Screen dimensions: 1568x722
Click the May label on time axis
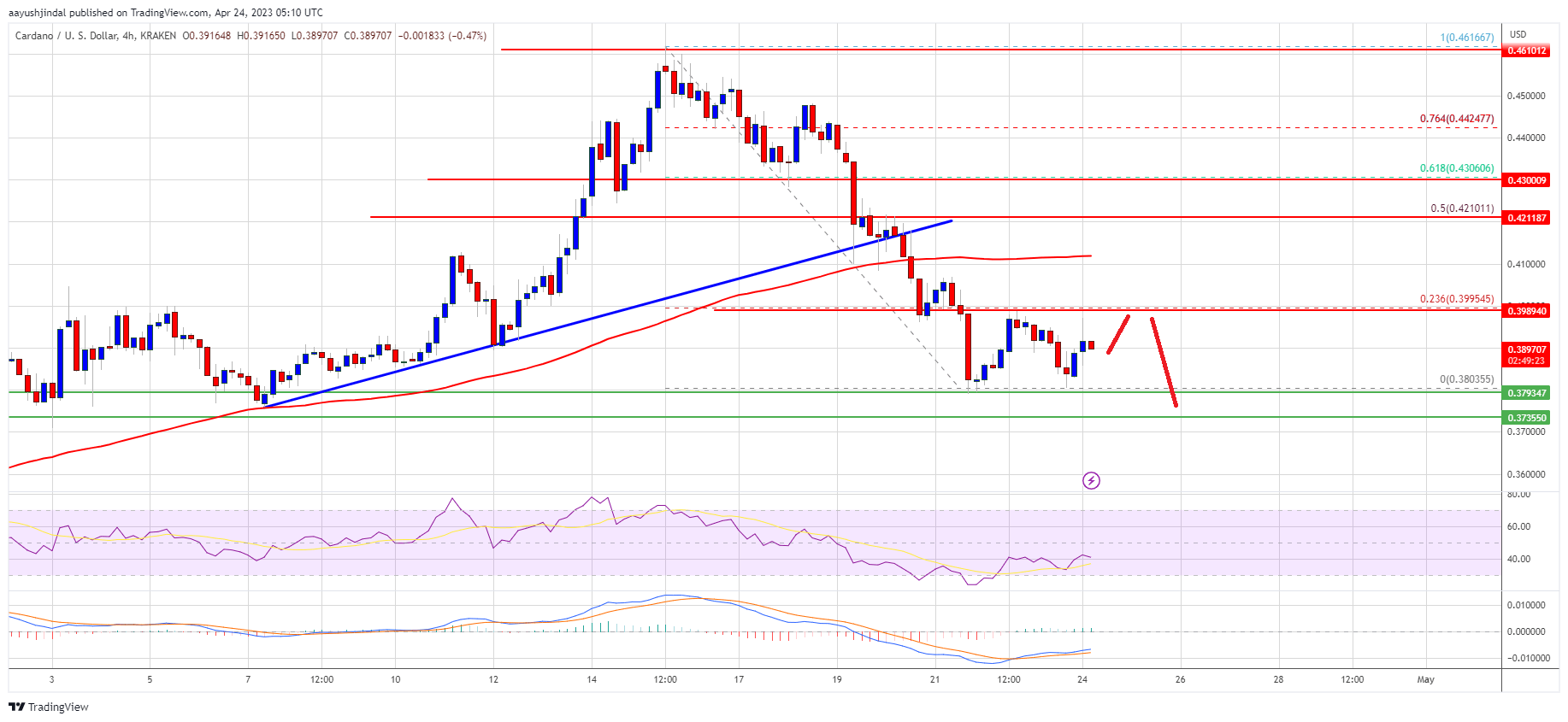[1425, 680]
